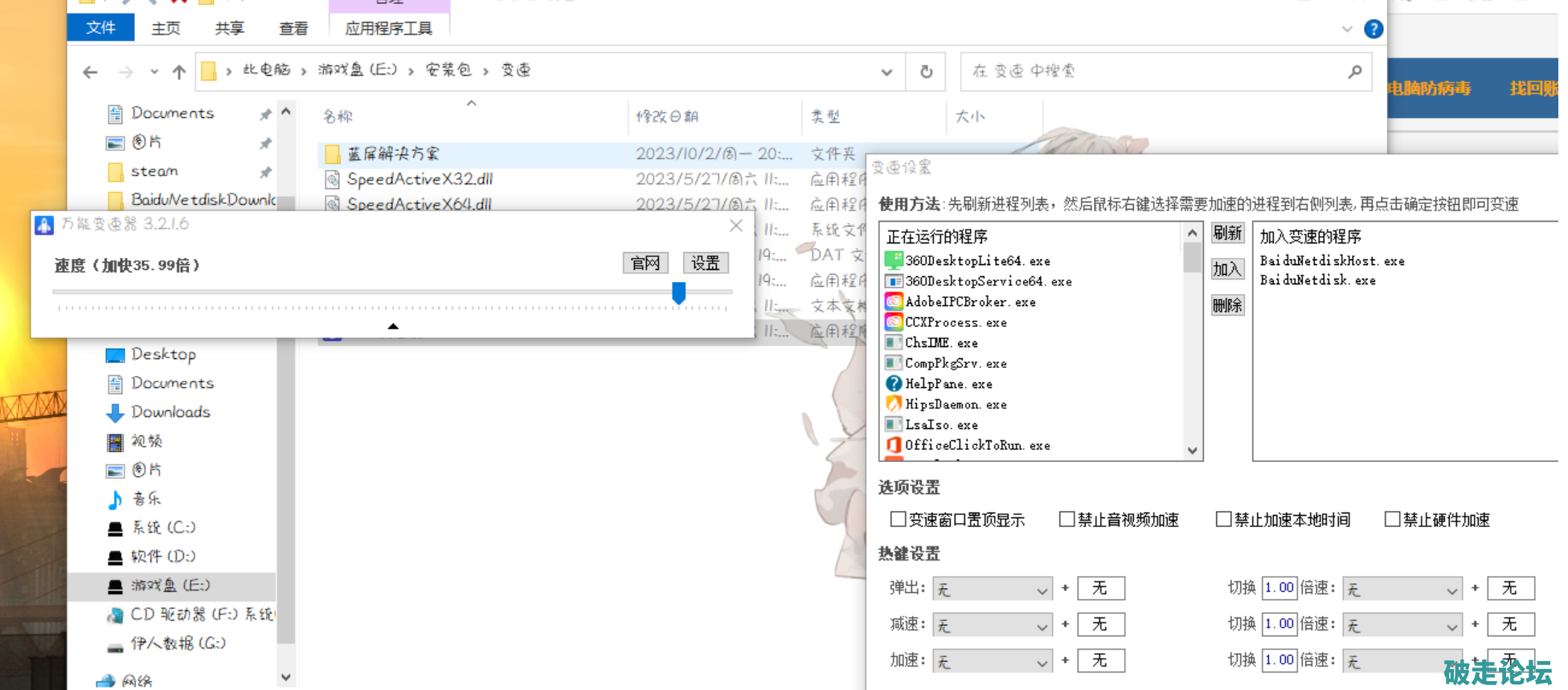Click the speed slider handle

tap(679, 293)
